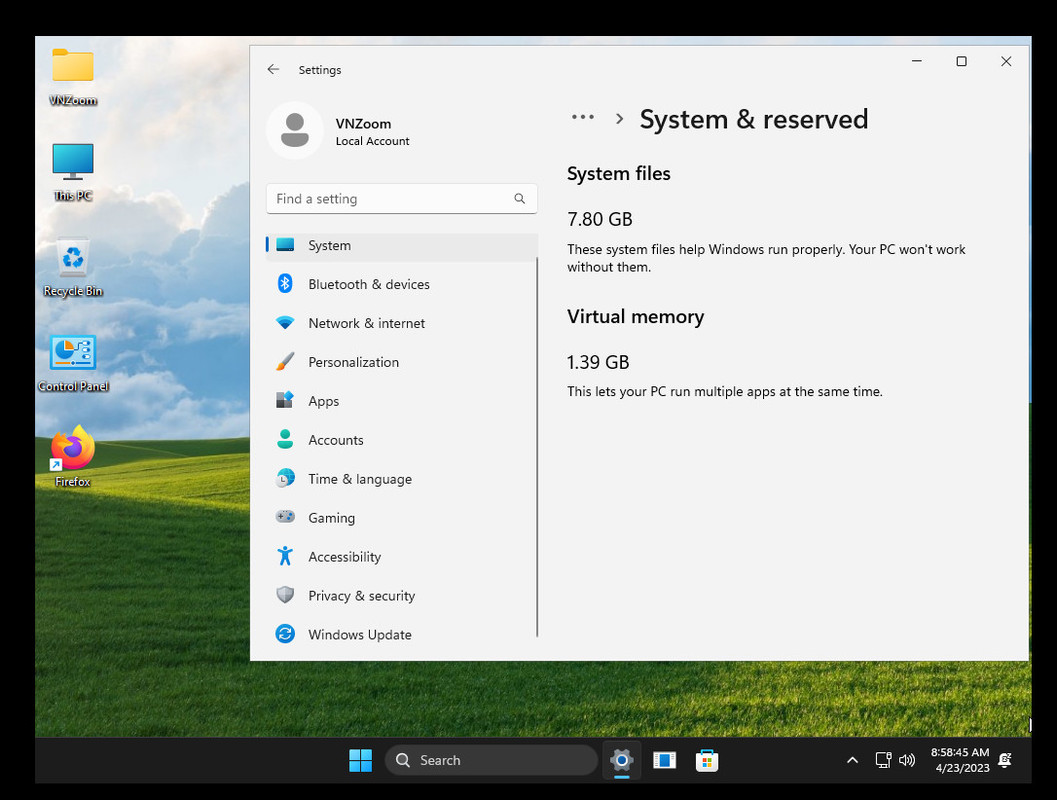Image resolution: width=1057 pixels, height=800 pixels.
Task: Click the System files heading
Action: [x=619, y=174]
